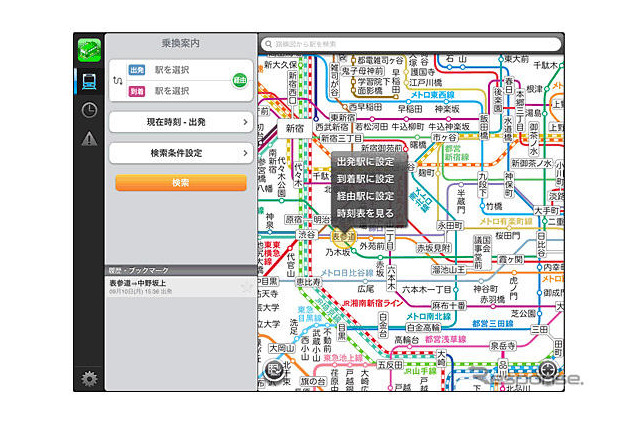Select the train route search sidebar icon
Screen dimensions: 640x426
(x=89, y=81)
